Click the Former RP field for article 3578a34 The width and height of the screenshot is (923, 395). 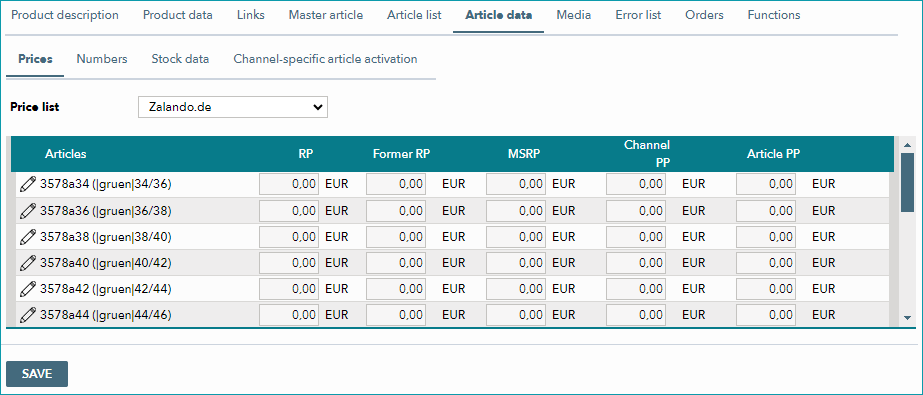[x=396, y=184]
